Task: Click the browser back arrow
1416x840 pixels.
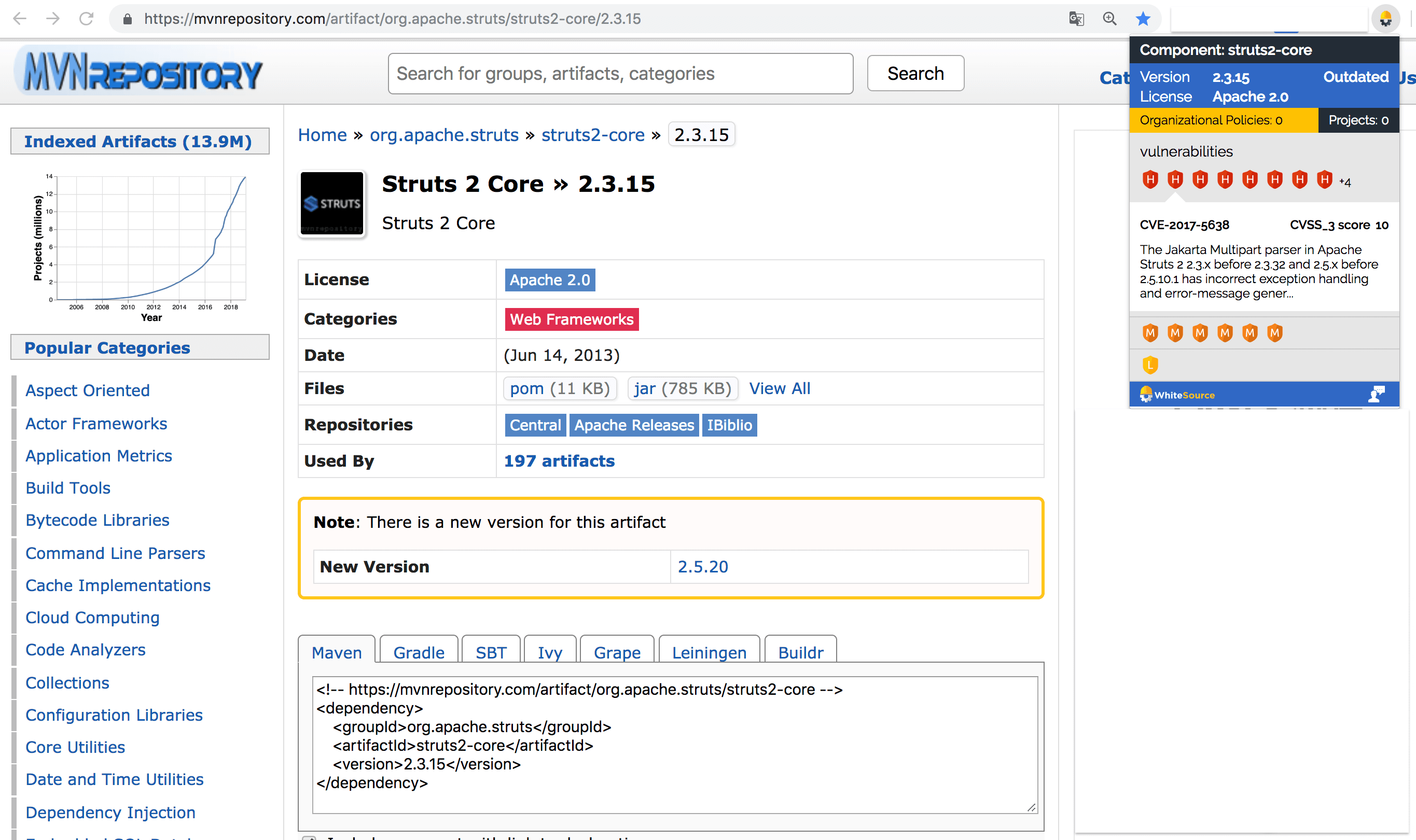Action: (20, 19)
